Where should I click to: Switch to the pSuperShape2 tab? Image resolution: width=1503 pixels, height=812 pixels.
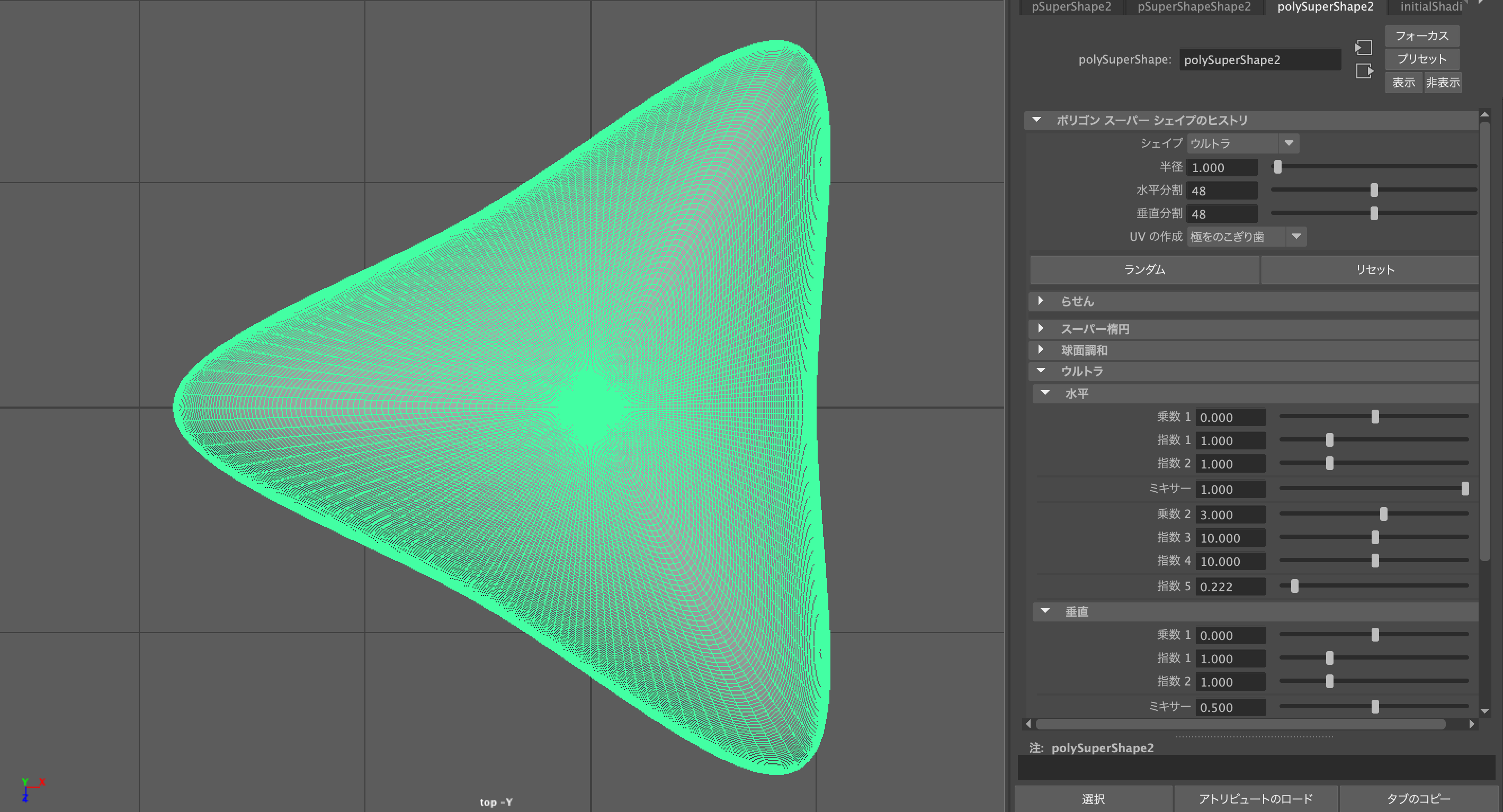coord(1071,7)
